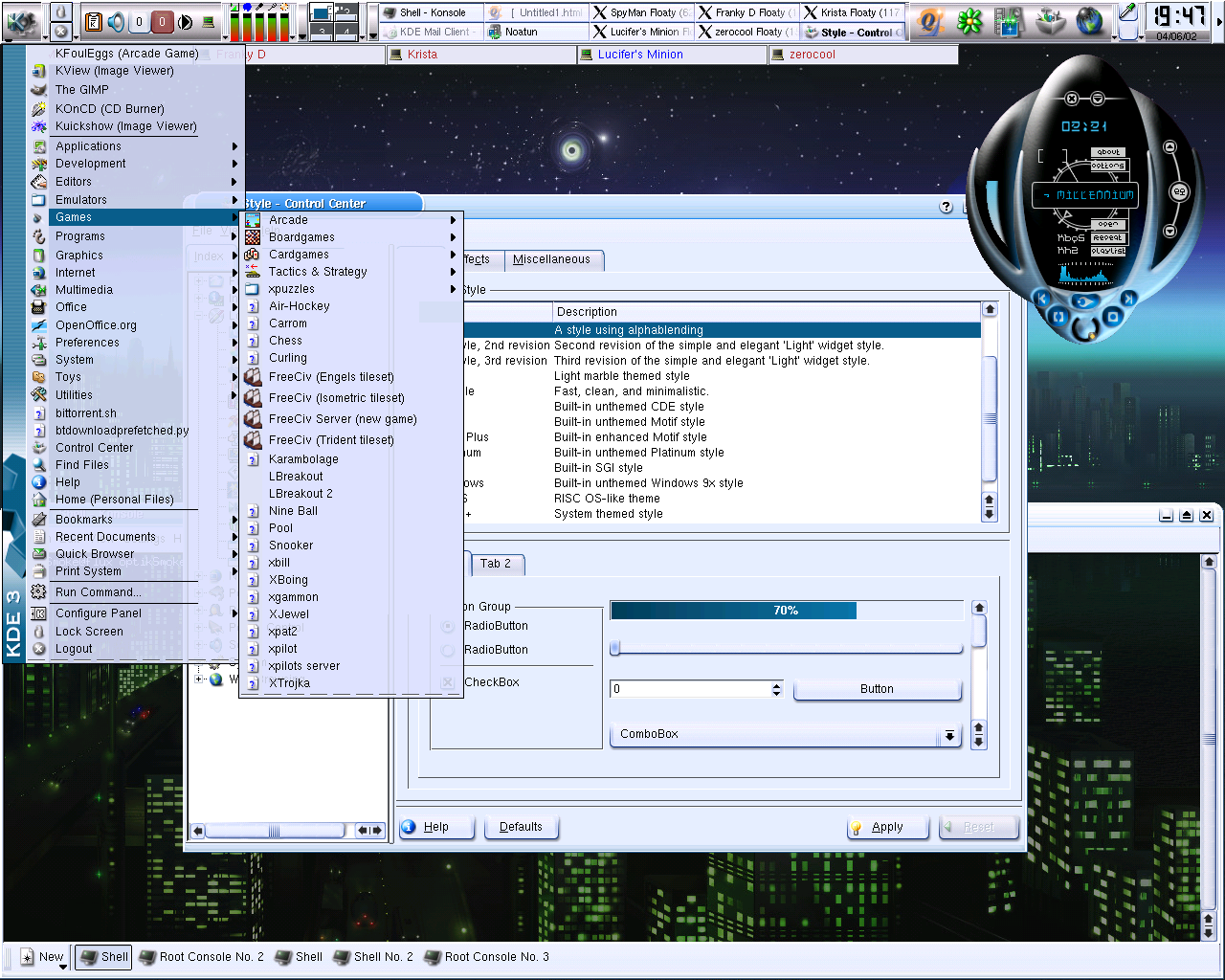Click the Noatun player's close X icon
1225x980 pixels.
point(1072,99)
